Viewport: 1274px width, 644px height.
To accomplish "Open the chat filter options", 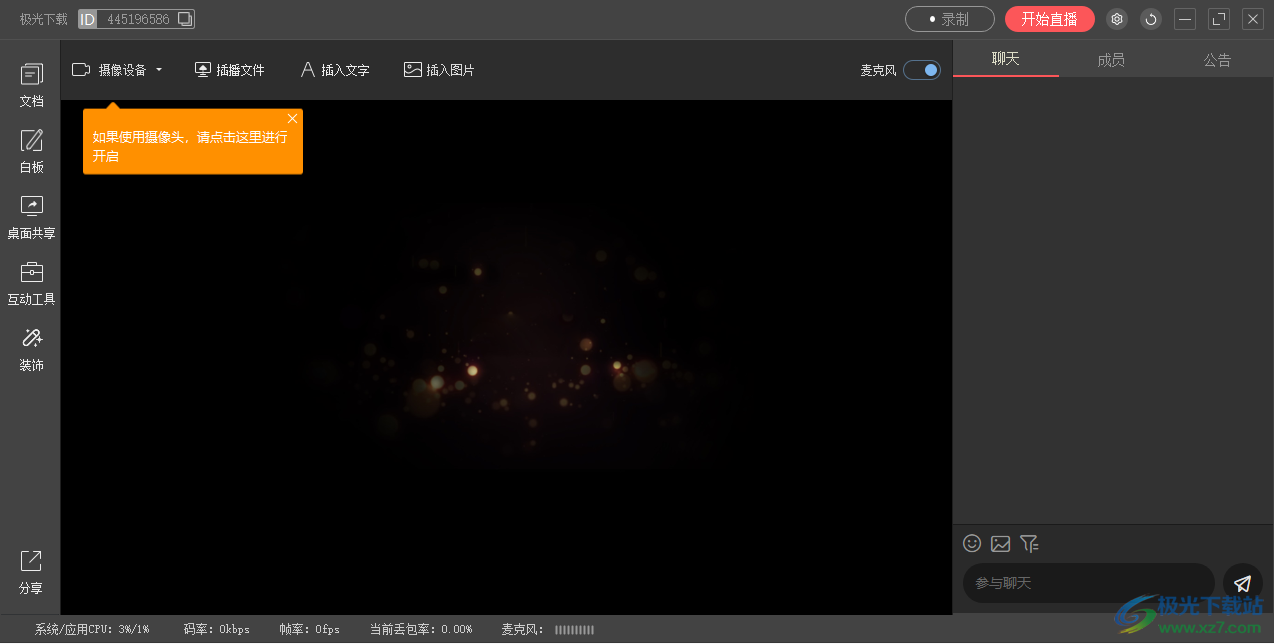I will point(1029,543).
